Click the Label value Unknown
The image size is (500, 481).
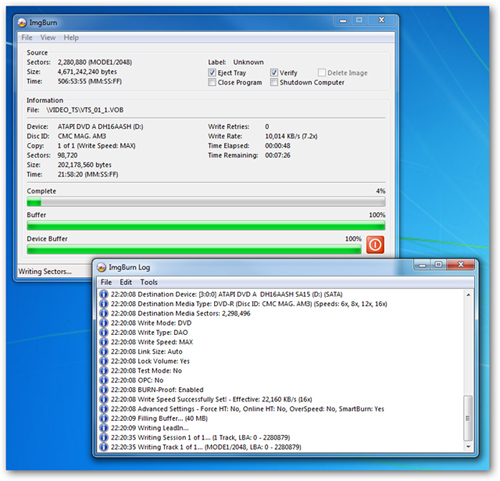248,62
